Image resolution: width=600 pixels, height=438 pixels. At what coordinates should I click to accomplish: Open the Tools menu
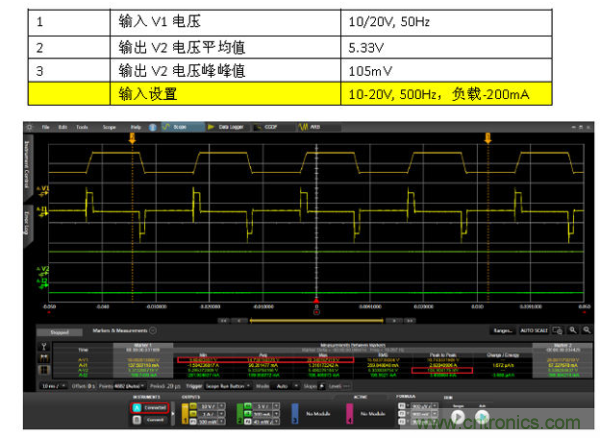pyautogui.click(x=82, y=127)
